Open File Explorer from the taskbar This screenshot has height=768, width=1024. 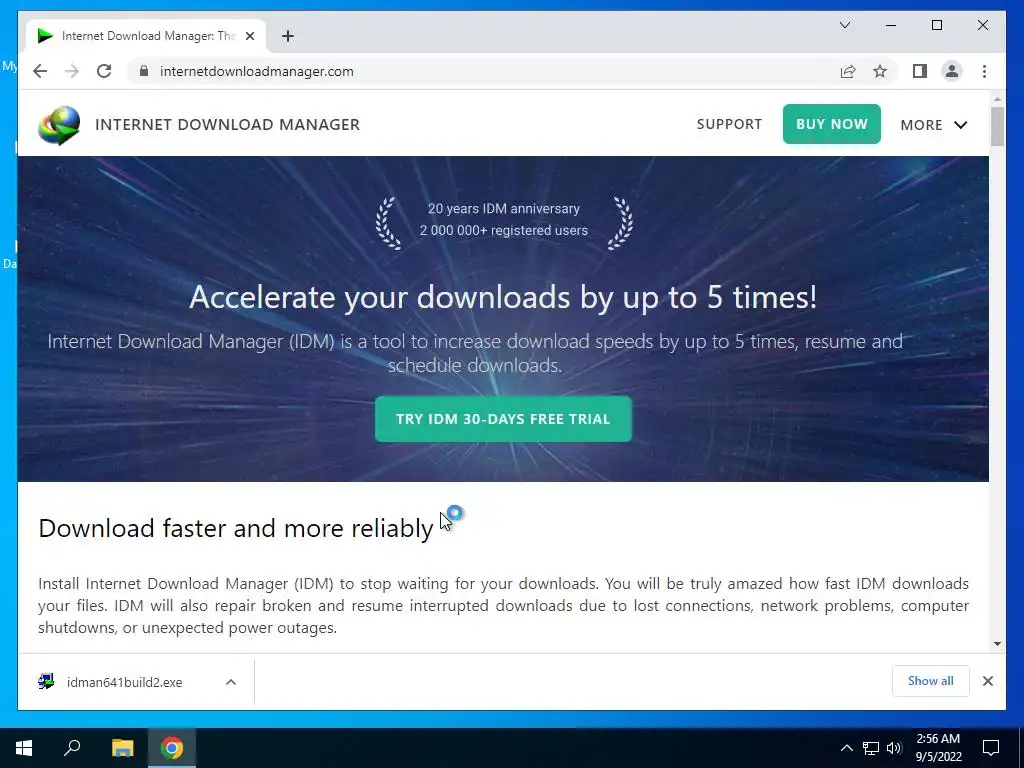(122, 748)
